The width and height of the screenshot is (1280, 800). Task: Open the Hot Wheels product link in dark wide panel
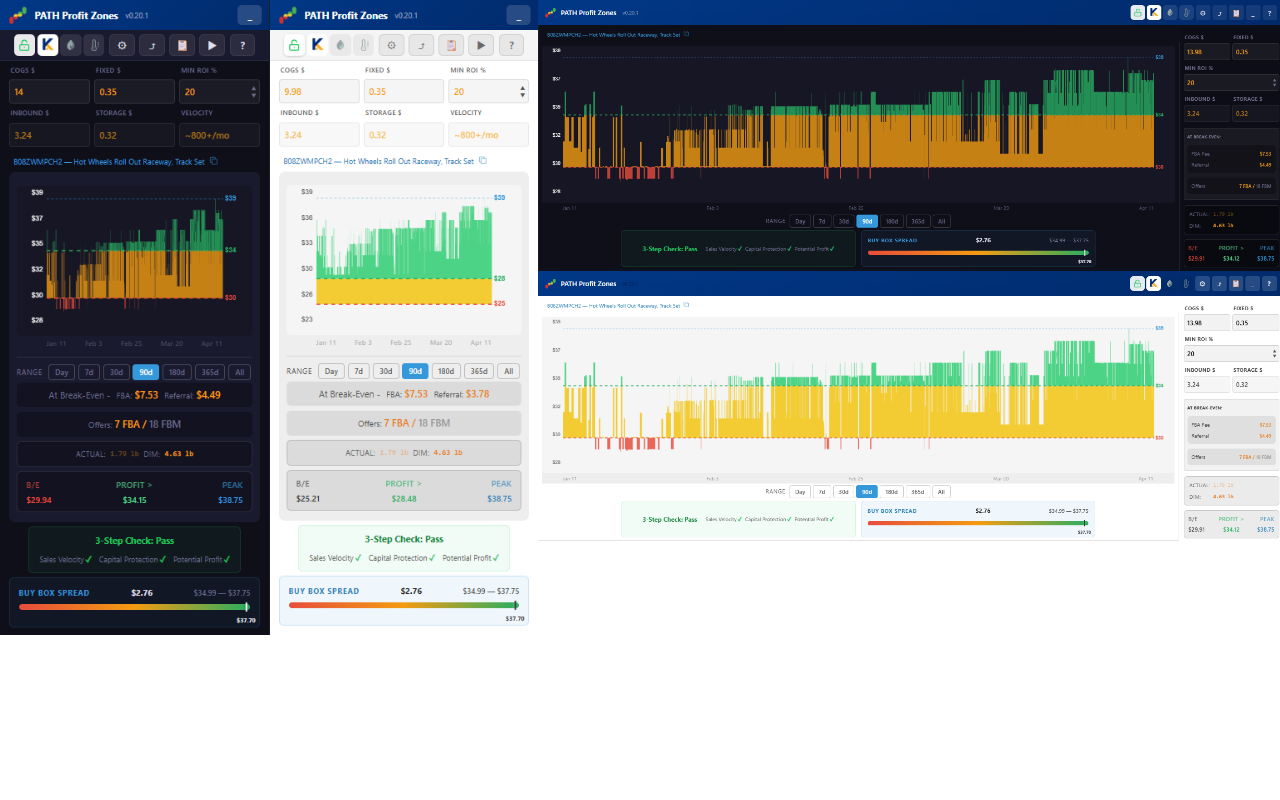pyautogui.click(x=614, y=34)
